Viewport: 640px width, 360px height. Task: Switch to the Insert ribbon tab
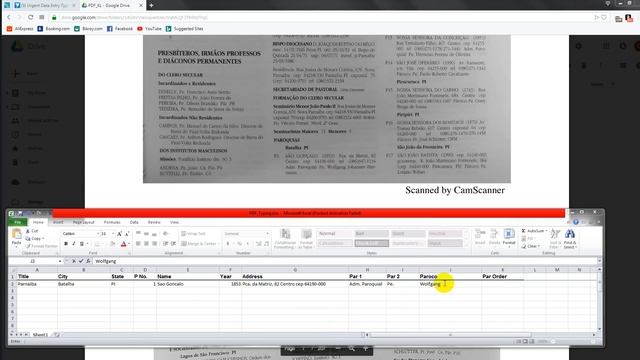pyautogui.click(x=58, y=222)
